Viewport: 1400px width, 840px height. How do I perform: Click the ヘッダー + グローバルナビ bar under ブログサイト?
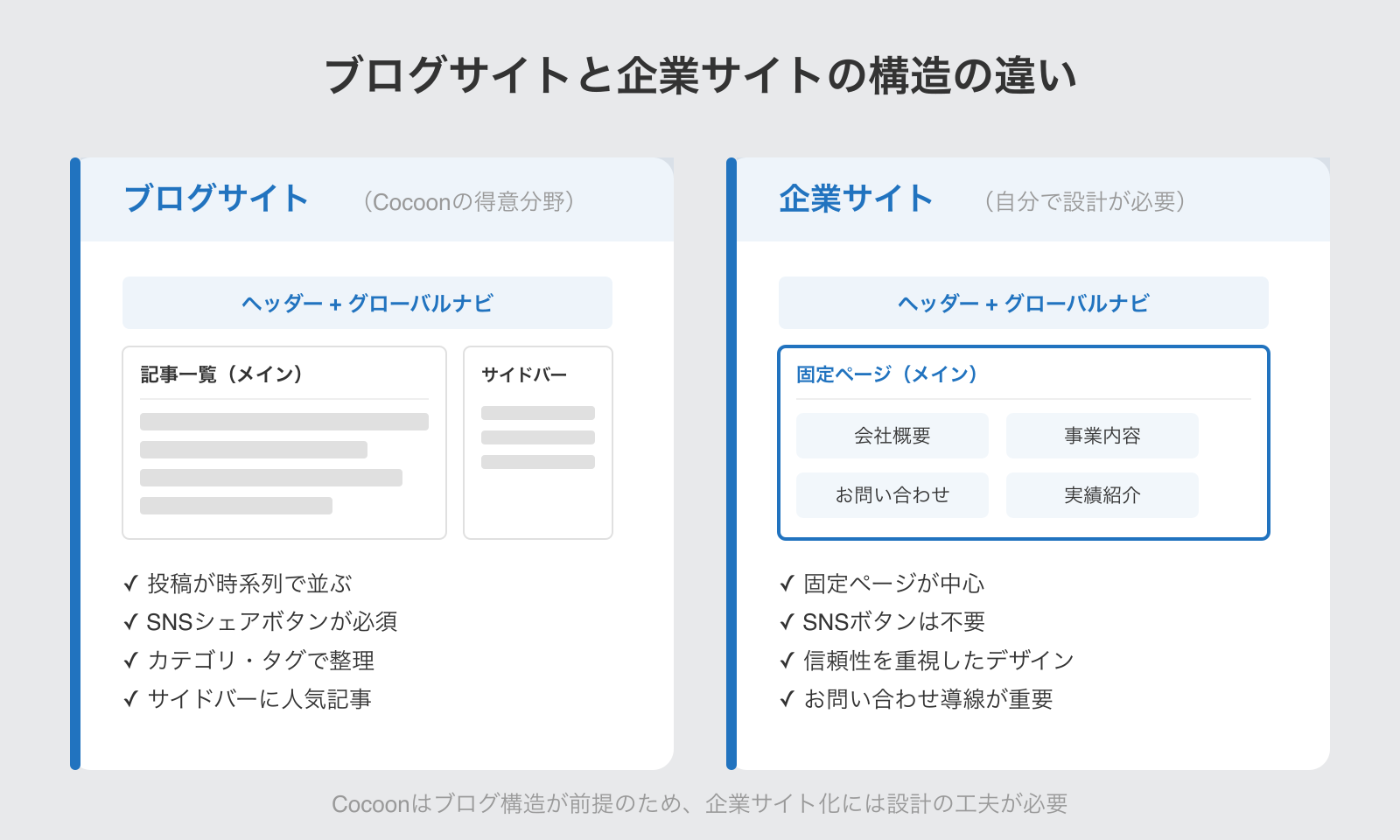[367, 303]
